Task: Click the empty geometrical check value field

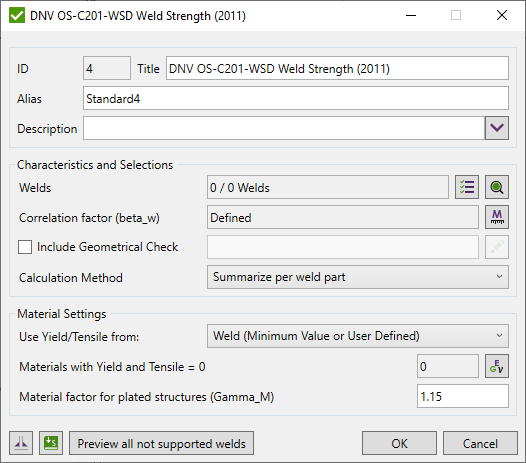Action: 343,247
